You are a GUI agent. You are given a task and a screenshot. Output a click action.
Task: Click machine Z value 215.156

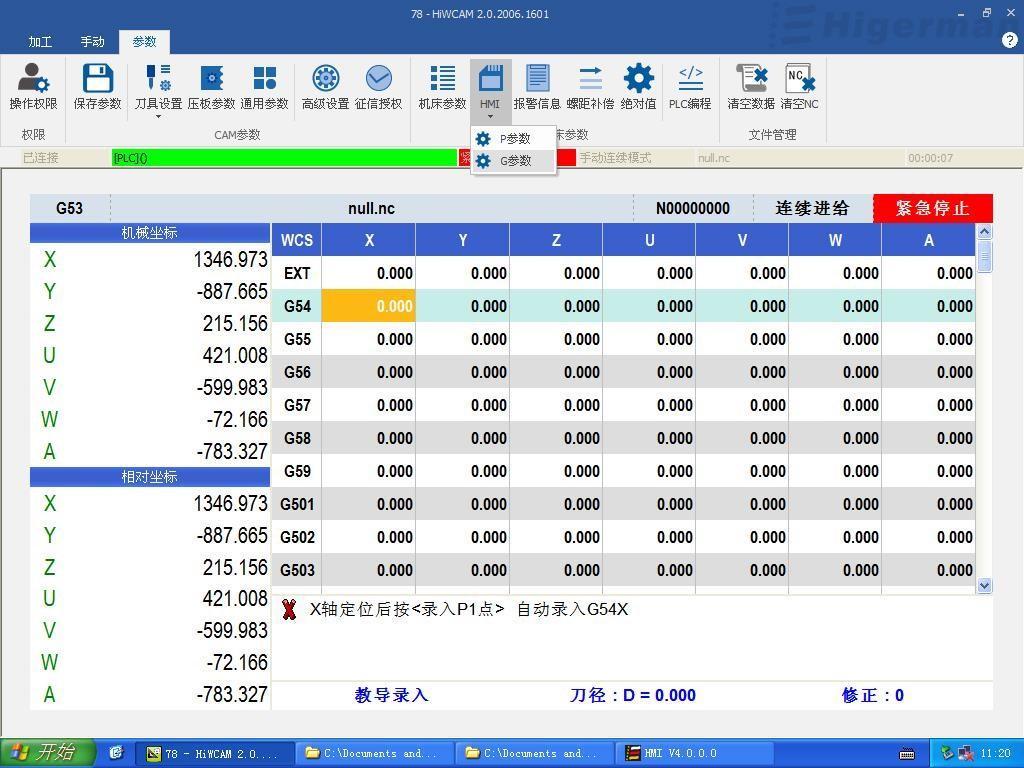pos(234,323)
